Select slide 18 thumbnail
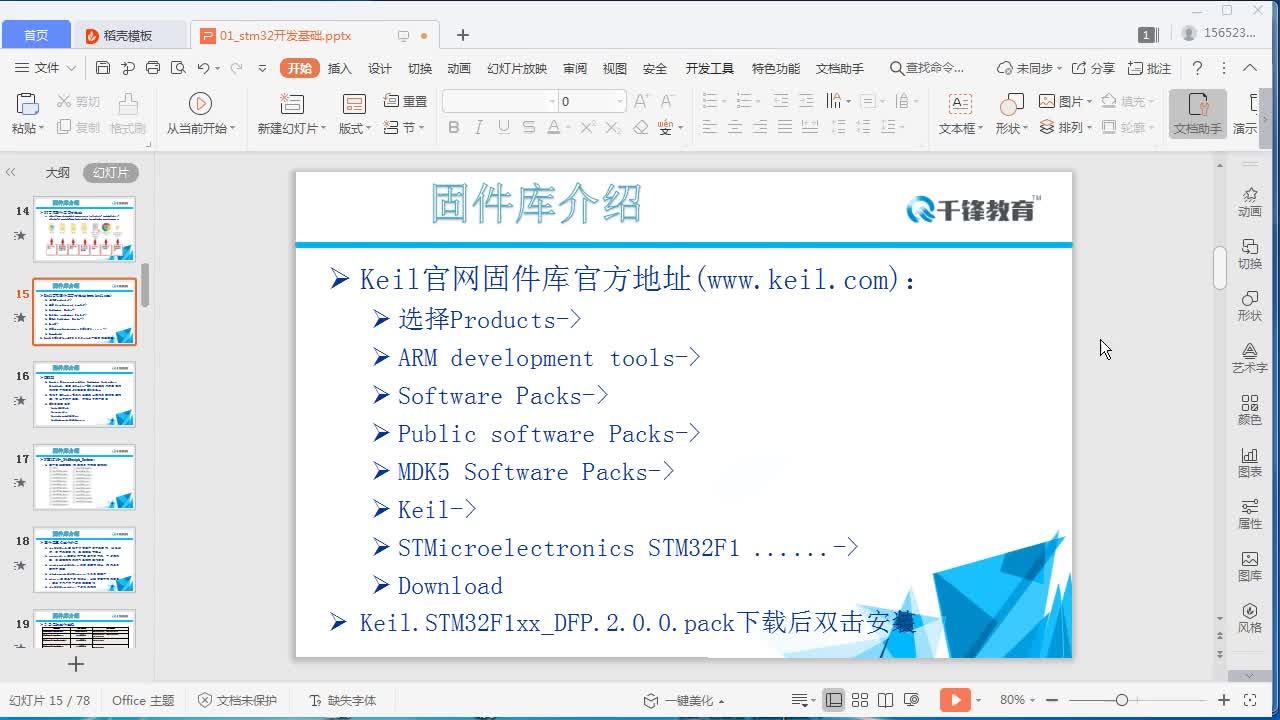This screenshot has height=720, width=1280. click(84, 560)
